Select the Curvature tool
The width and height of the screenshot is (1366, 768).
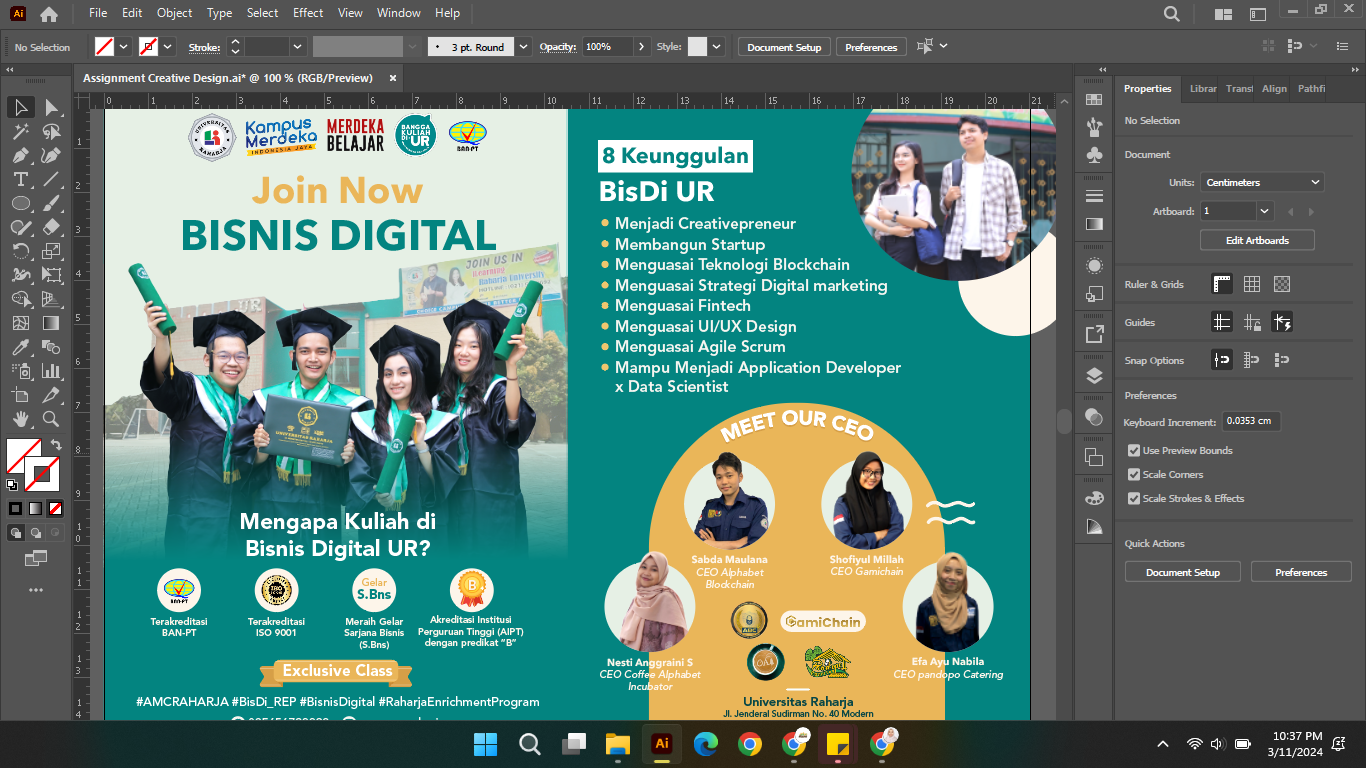[x=51, y=155]
